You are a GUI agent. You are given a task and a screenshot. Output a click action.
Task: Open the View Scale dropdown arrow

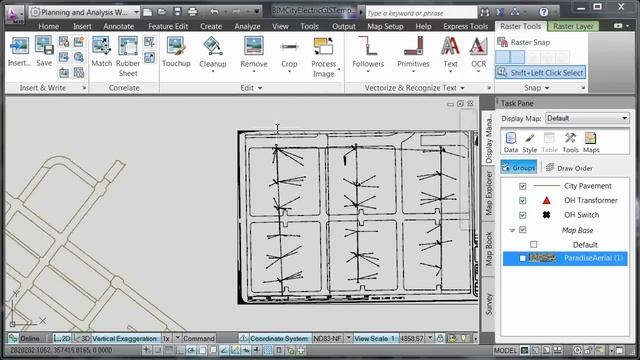coord(430,338)
